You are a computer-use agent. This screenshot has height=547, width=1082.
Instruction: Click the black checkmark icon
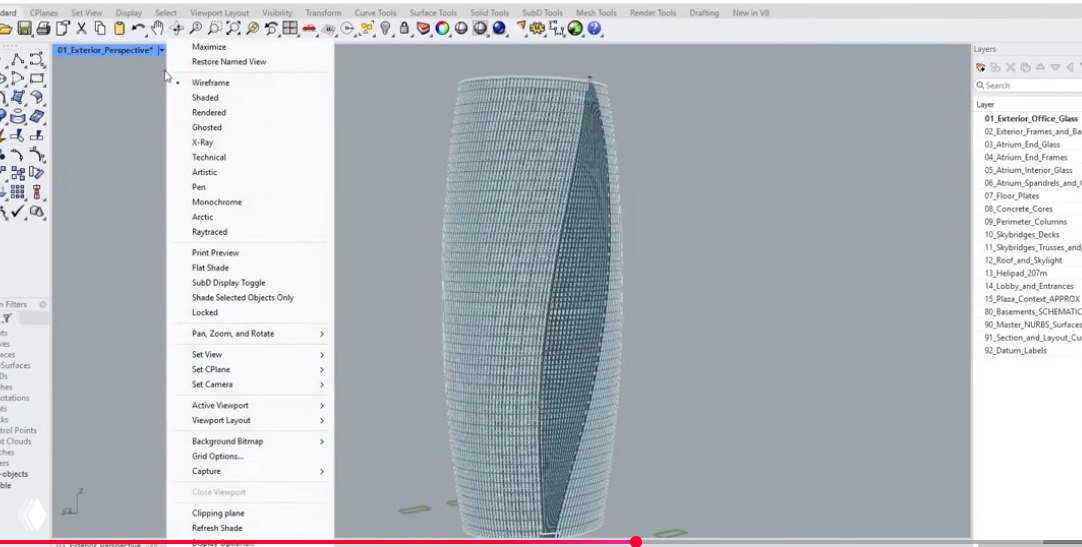pos(18,212)
